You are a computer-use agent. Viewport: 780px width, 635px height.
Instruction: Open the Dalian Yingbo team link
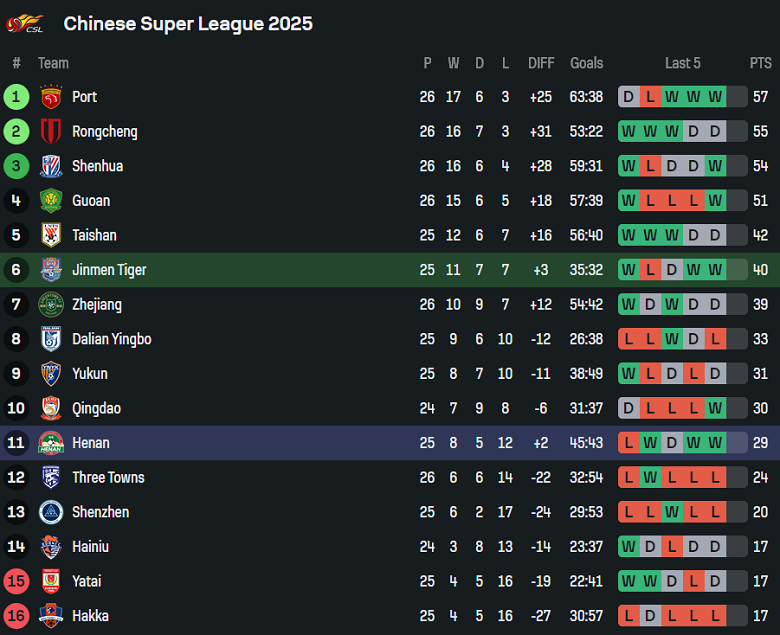click(x=111, y=339)
